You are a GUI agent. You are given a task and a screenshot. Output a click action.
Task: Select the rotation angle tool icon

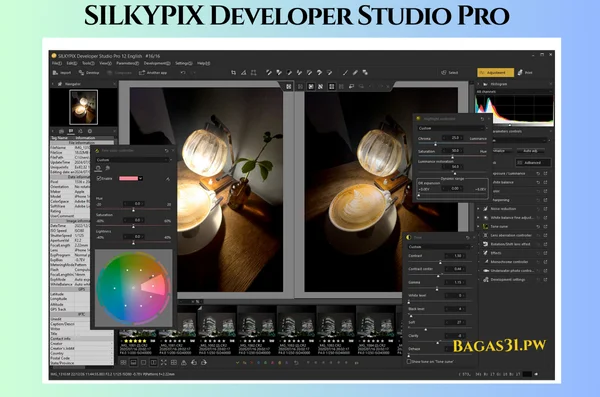click(243, 73)
